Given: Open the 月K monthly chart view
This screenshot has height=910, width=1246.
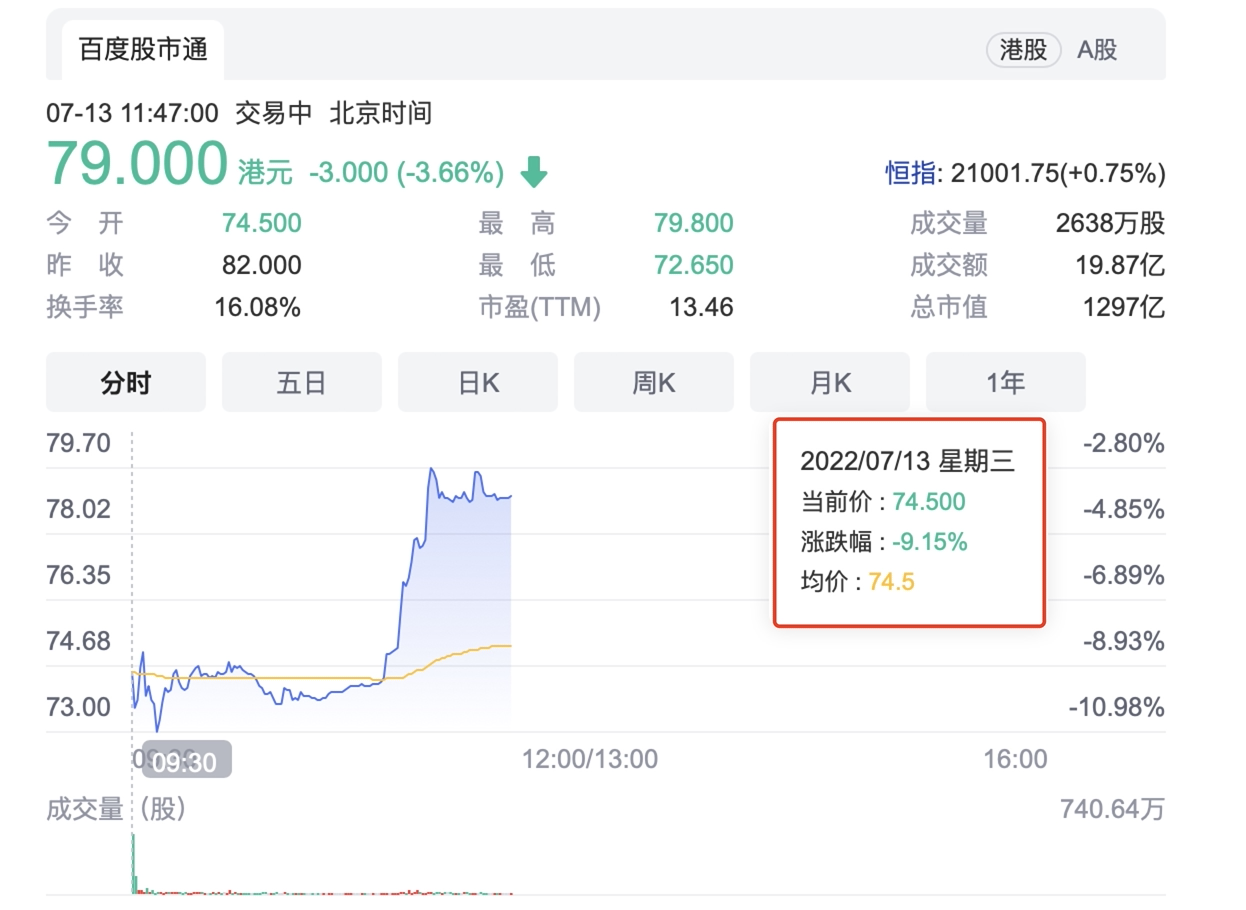Looking at the screenshot, I should 829,381.
